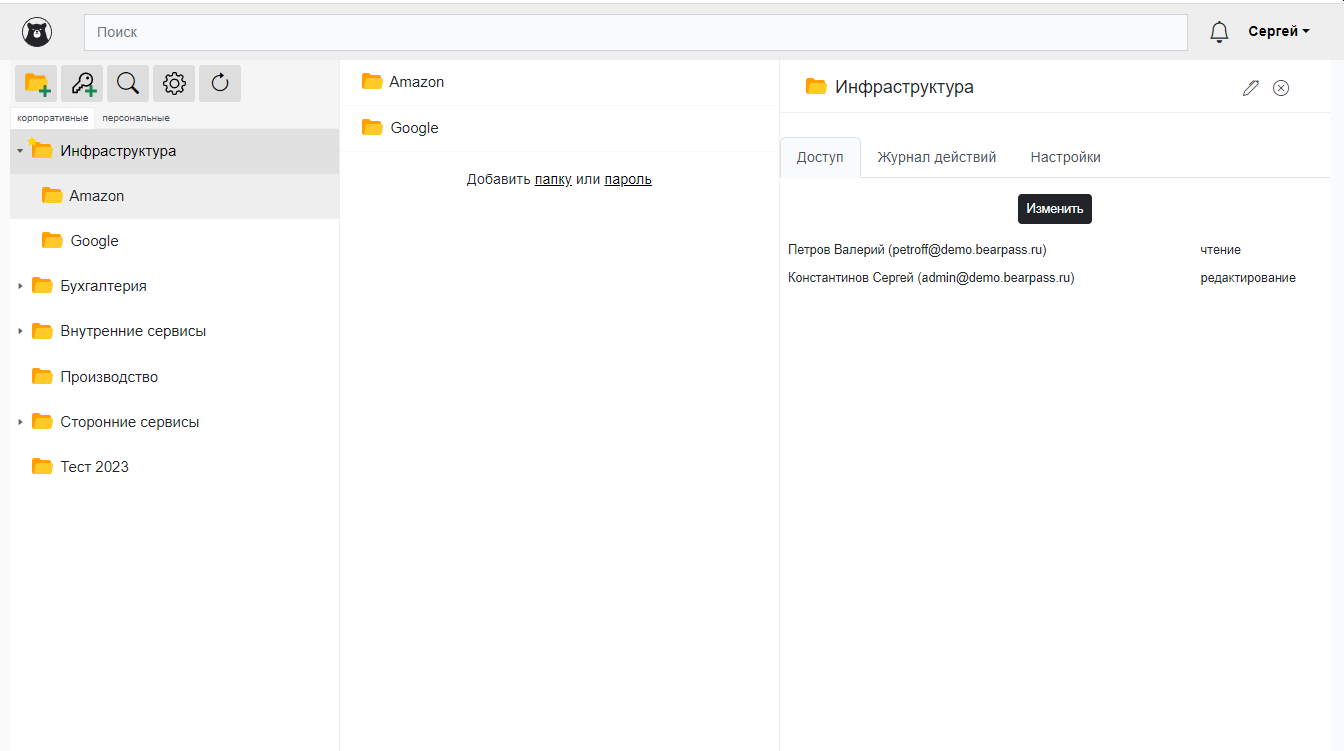Click the Константинов Сергей access entry
Viewport: 1344px width, 751px height.
coord(931,278)
